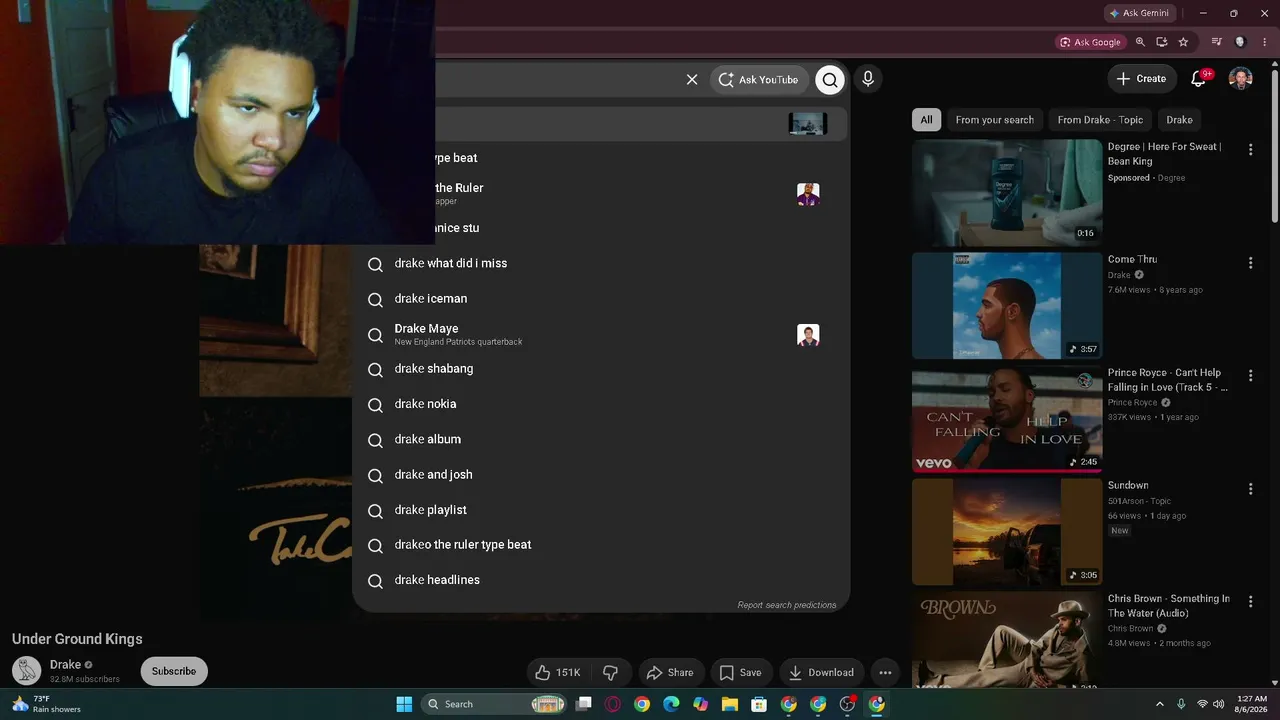Click the 'Come Thru' video title
The image size is (1280, 720).
click(x=1132, y=260)
